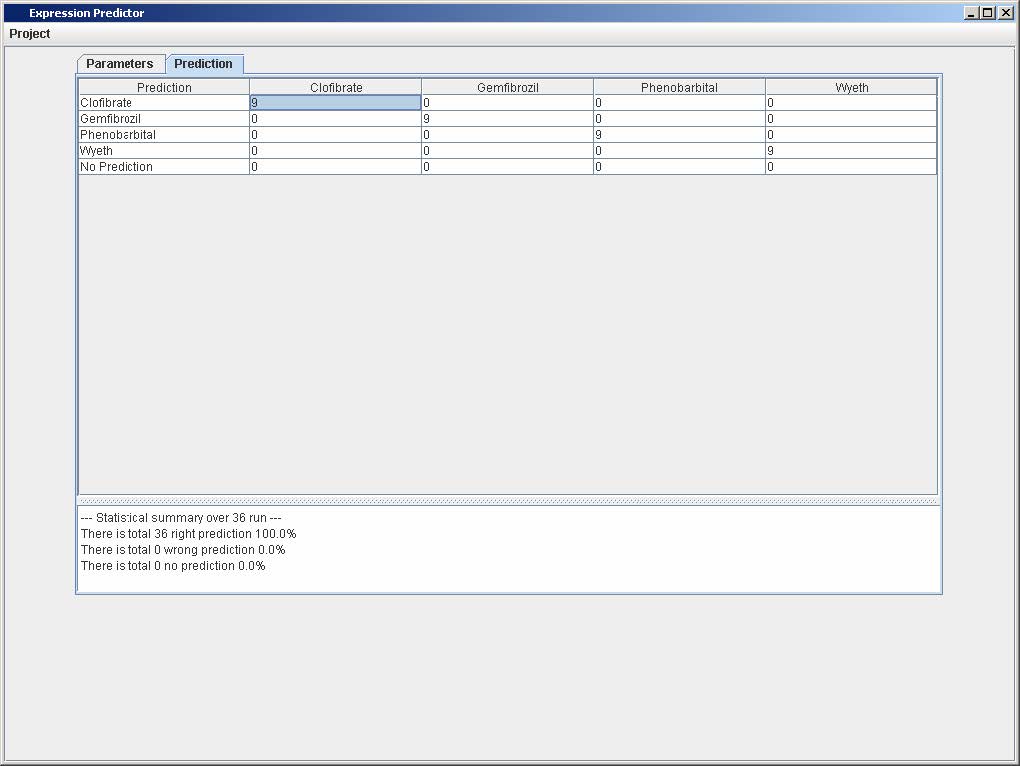Click the '0 wrong prediction 0.0%' line

coord(183,550)
